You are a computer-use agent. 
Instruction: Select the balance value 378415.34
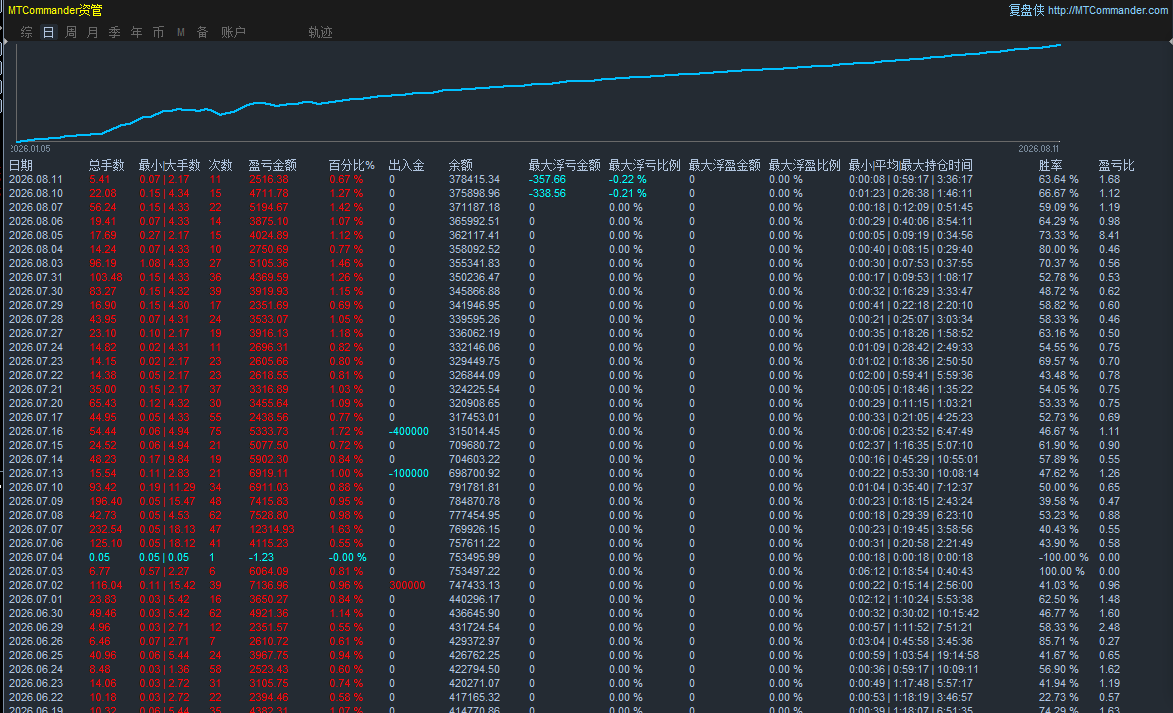coord(474,180)
